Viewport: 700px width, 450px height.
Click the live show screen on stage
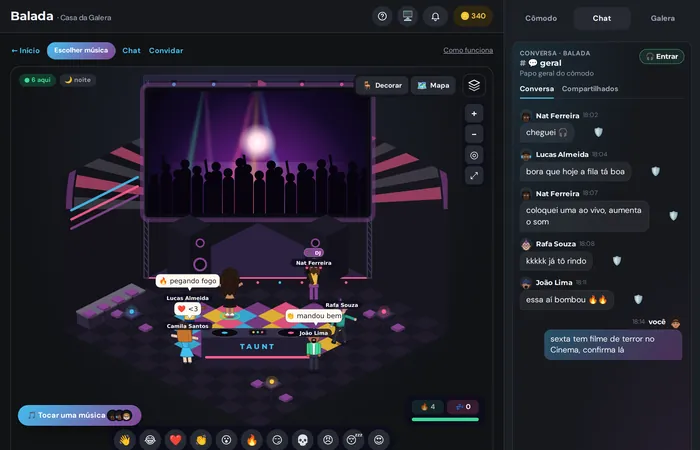(258, 151)
